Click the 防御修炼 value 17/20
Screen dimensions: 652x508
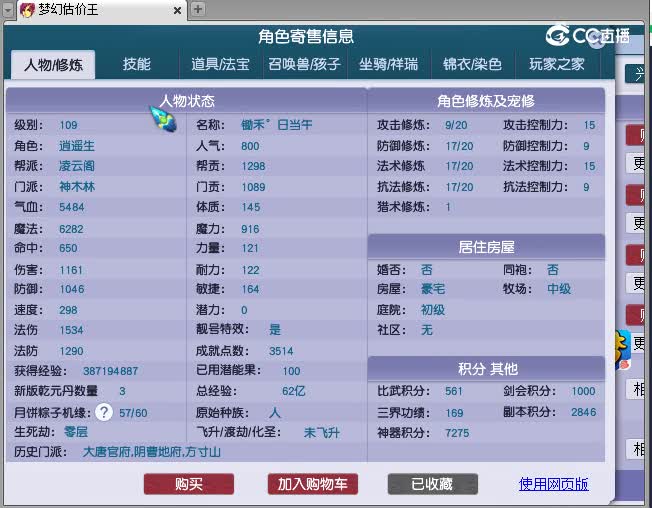pos(459,146)
